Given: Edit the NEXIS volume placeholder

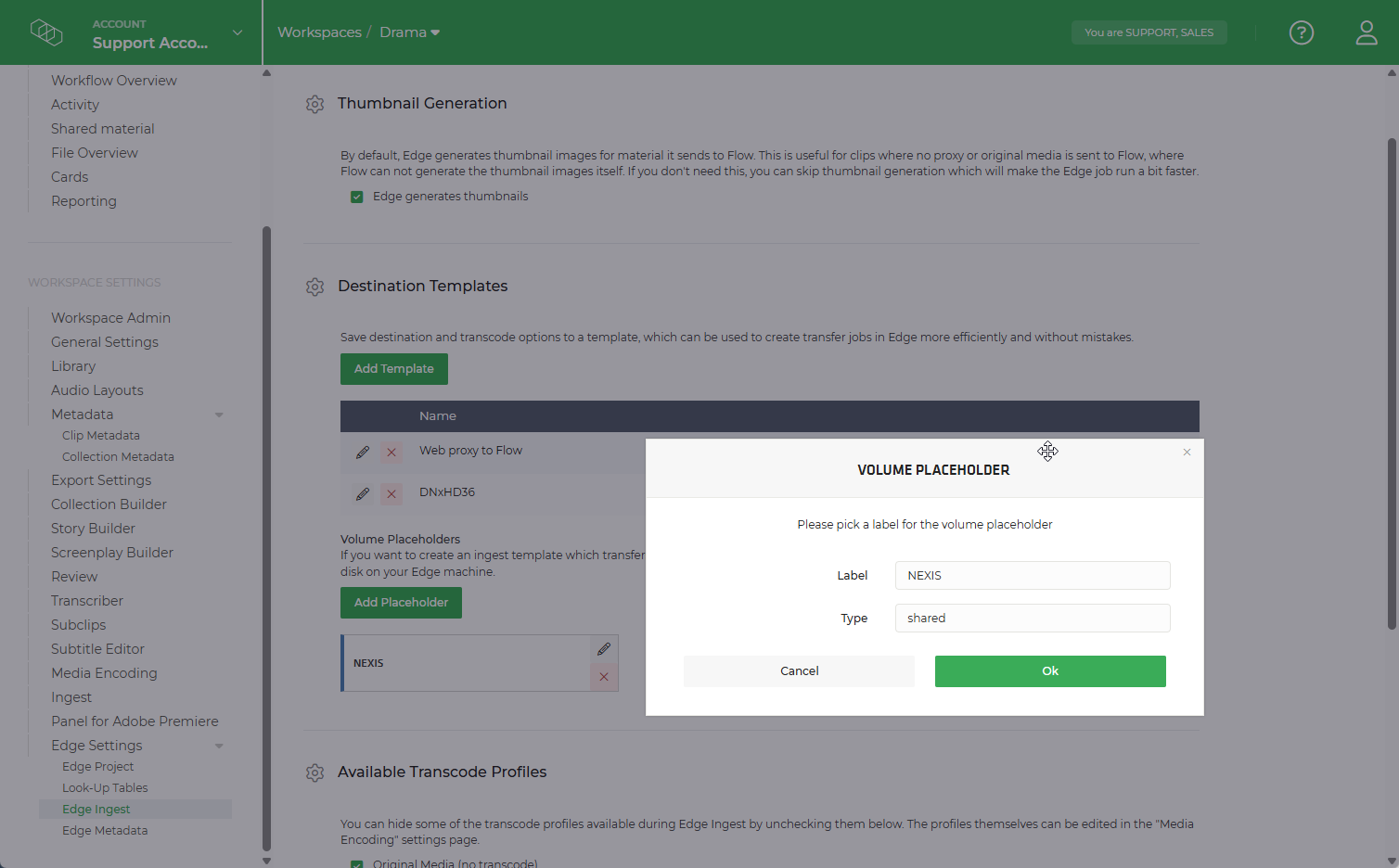Looking at the screenshot, I should 604,648.
